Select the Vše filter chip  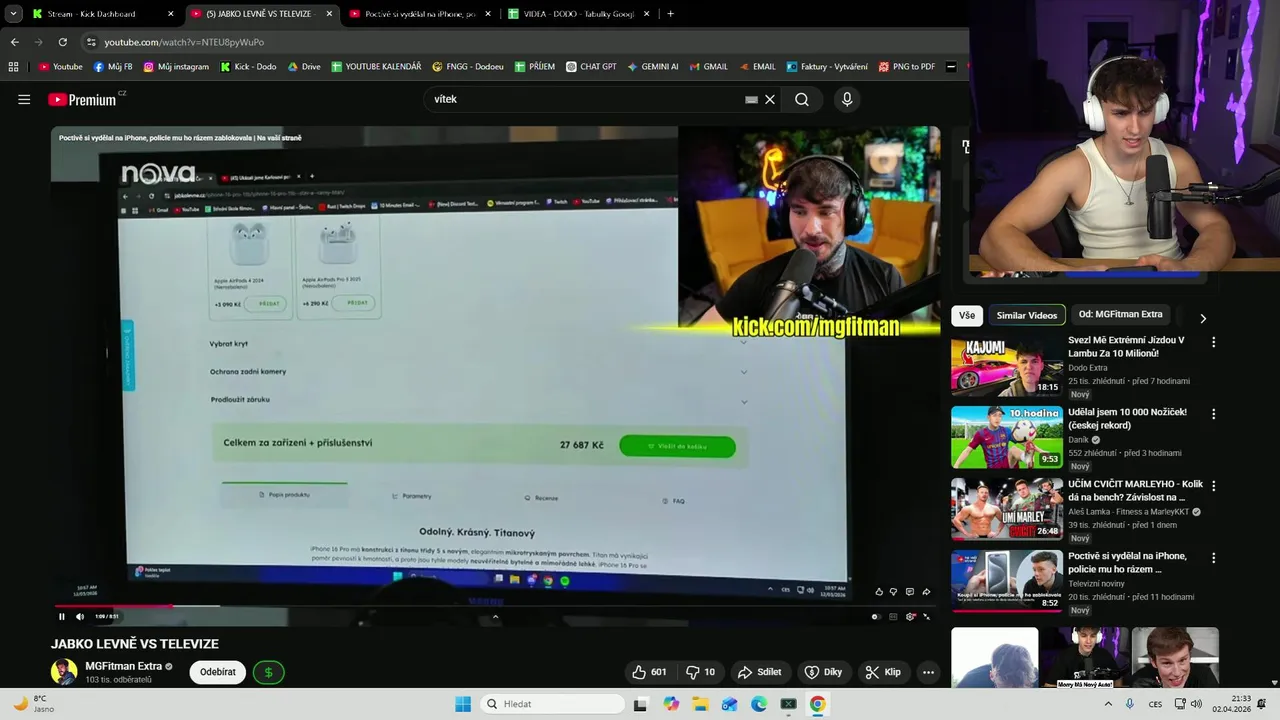(967, 315)
